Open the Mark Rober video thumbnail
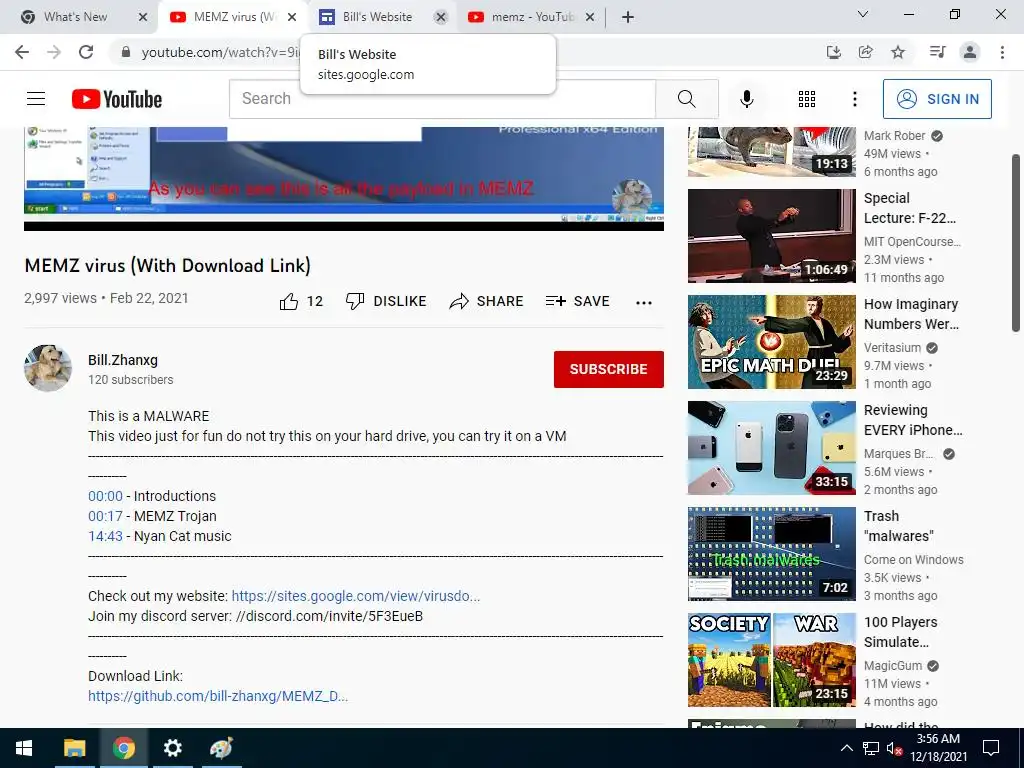 771,152
